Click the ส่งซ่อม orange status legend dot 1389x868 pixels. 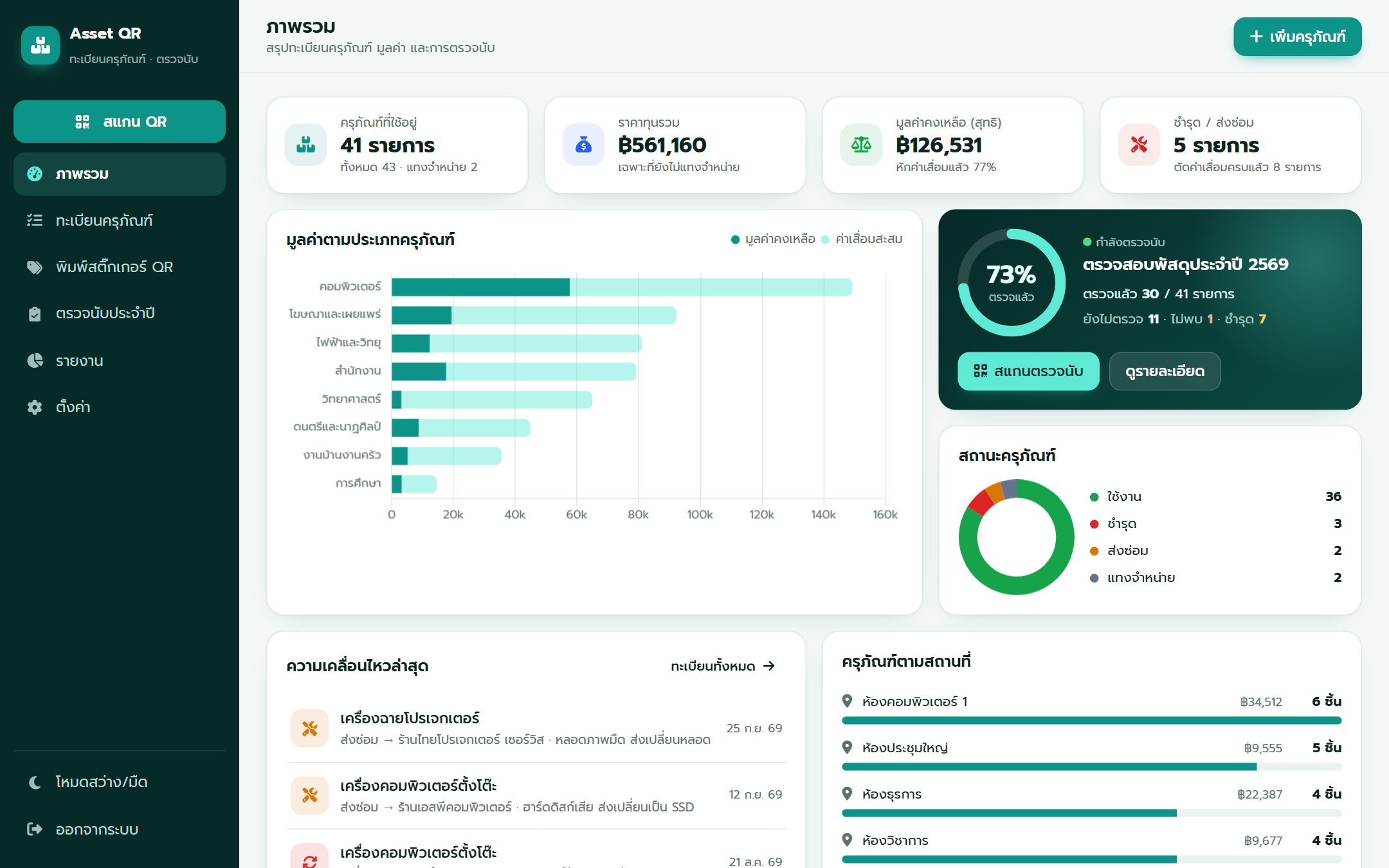point(1094,551)
